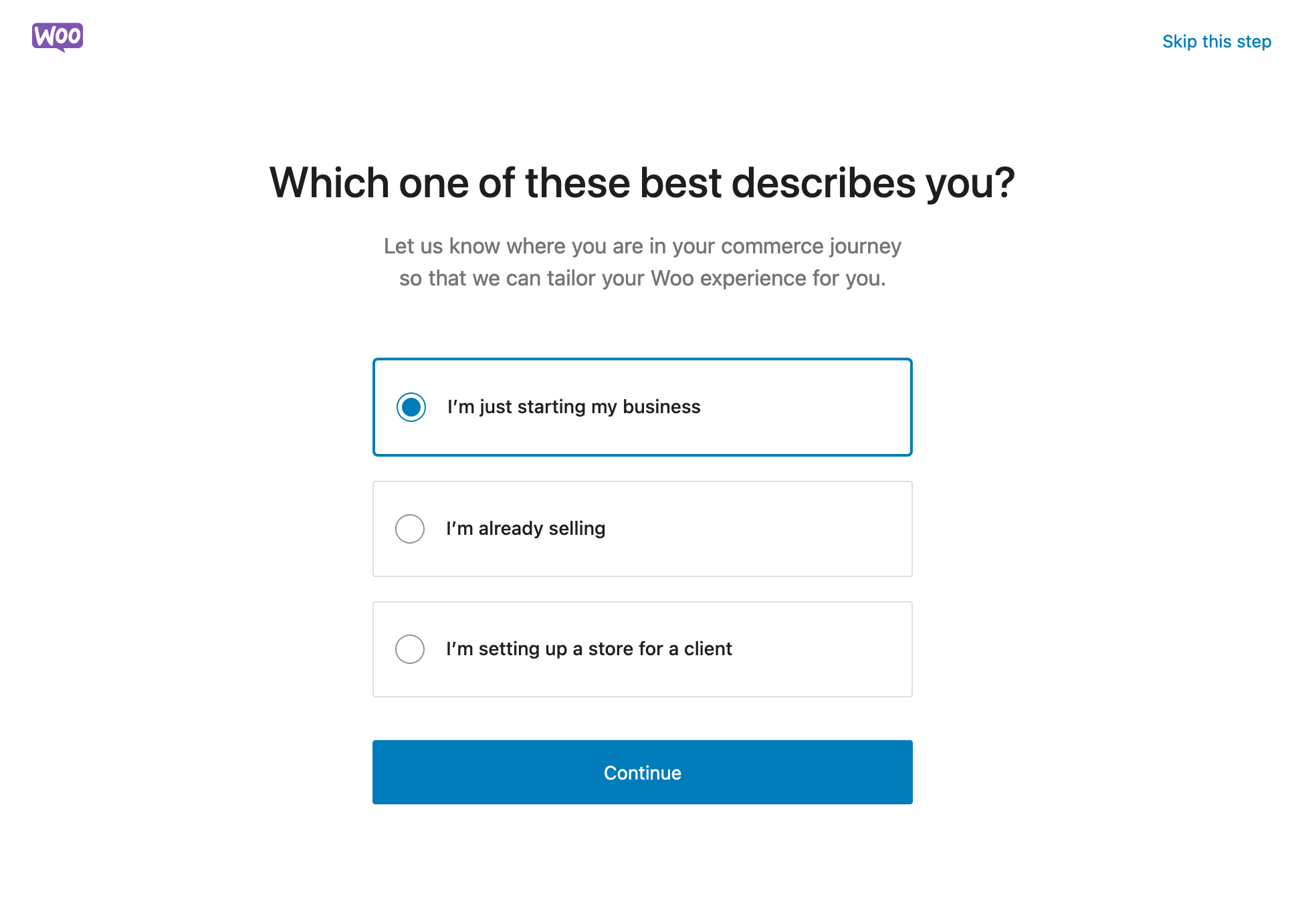
Task: Click the label "I'm already selling"
Action: pyautogui.click(x=525, y=528)
